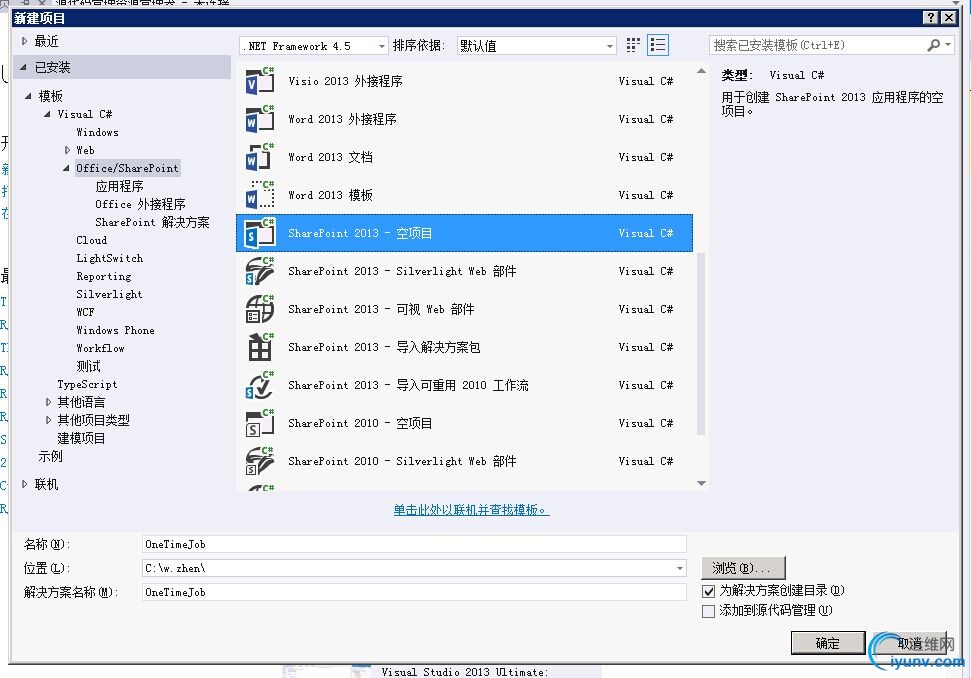Select the TypeScript tree item
This screenshot has width=971, height=678.
click(87, 384)
